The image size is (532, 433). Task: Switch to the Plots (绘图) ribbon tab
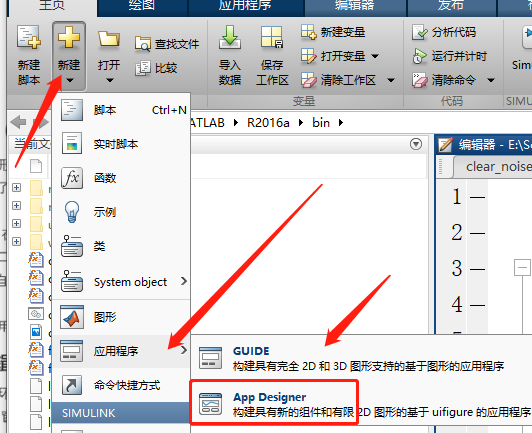142,5
